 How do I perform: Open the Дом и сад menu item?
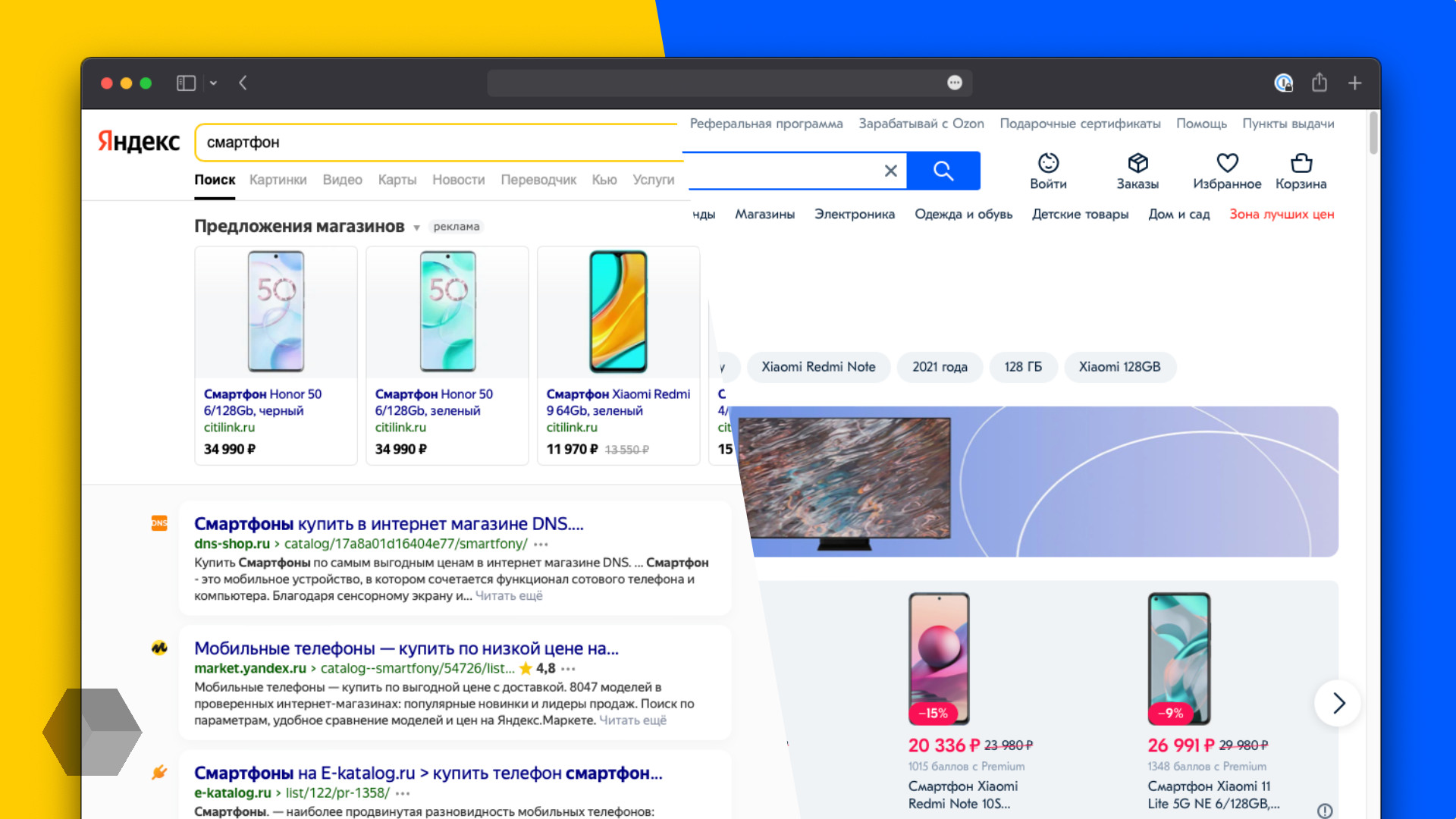(x=1178, y=215)
